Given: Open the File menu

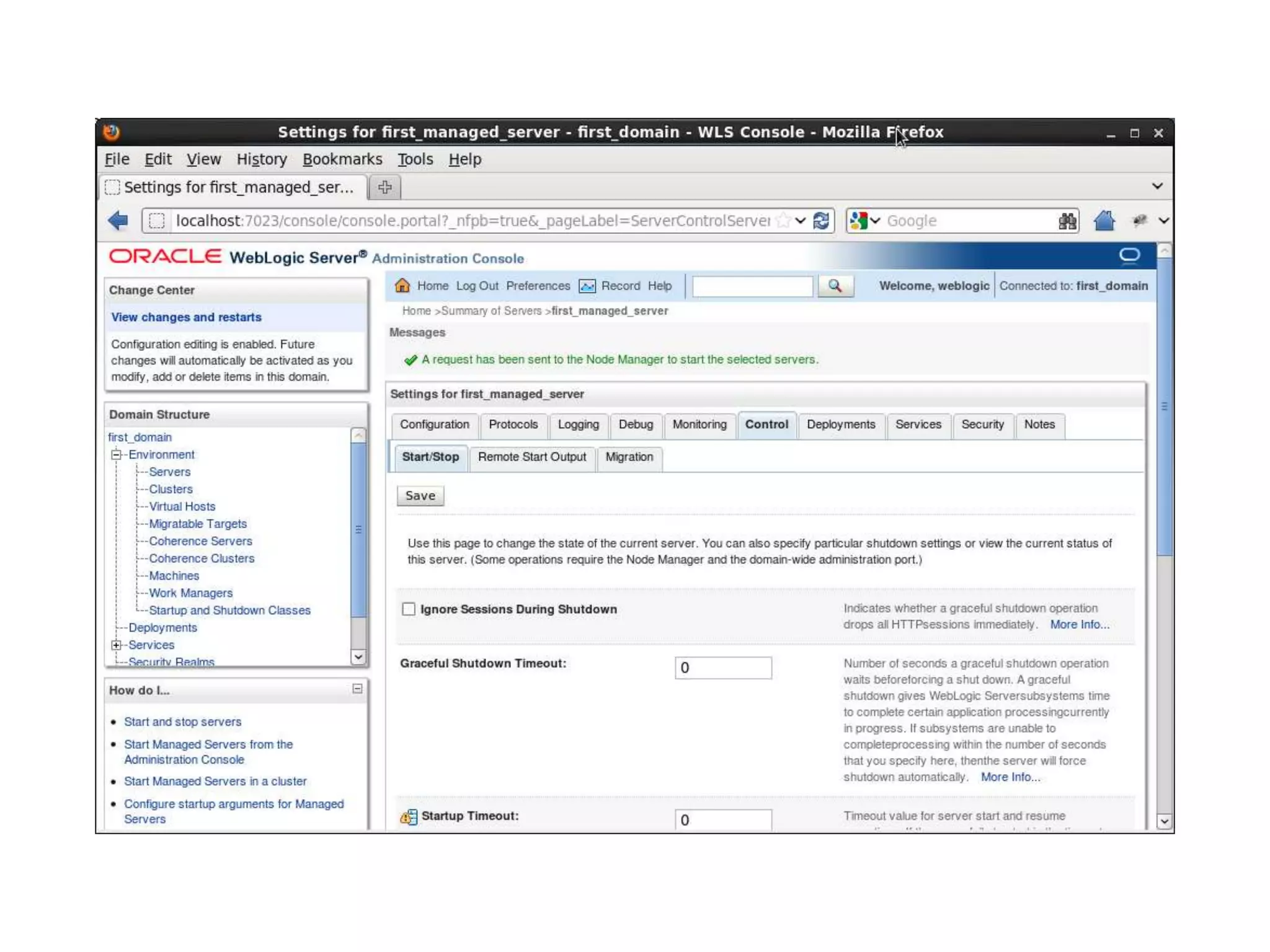Looking at the screenshot, I should 117,159.
